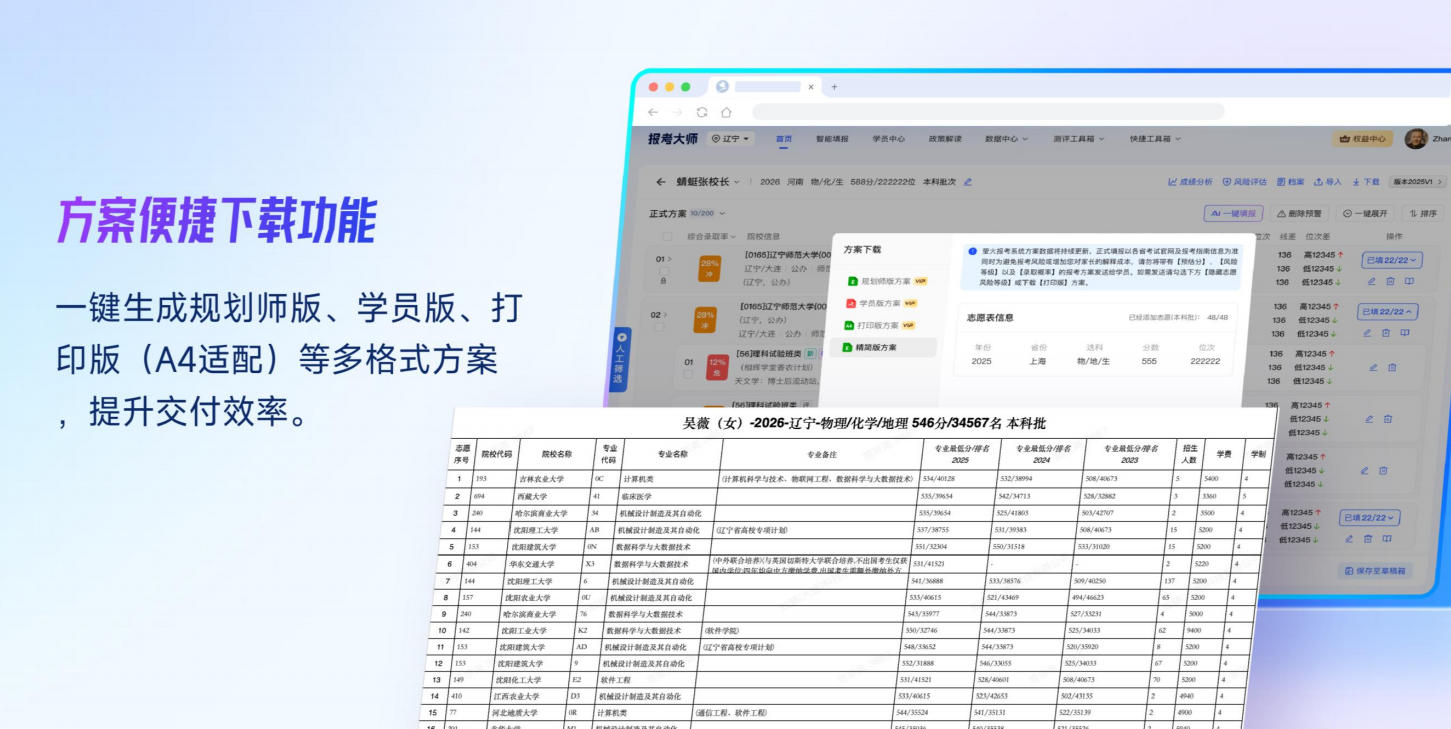Click the AI 一键填报 button
This screenshot has height=729, width=1451.
[x=1235, y=211]
